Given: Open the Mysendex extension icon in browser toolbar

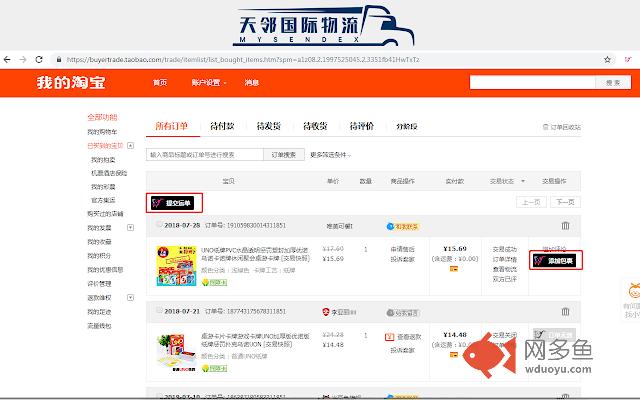Looking at the screenshot, I should click(628, 60).
